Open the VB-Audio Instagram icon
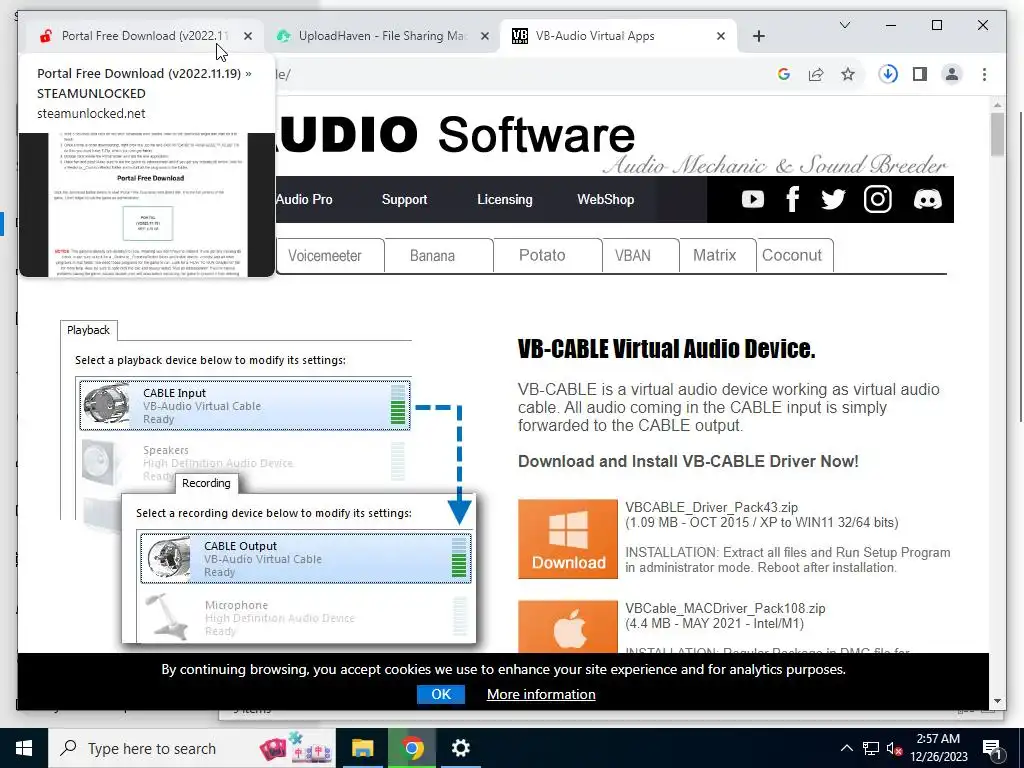The image size is (1024, 768). pos(877,199)
